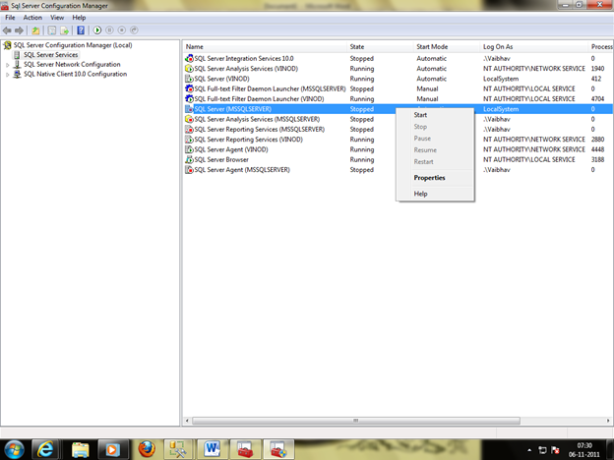Click icon of Full-text Filter Daemon Launcher (VINOD)
This screenshot has height=460, width=614.
point(189,99)
